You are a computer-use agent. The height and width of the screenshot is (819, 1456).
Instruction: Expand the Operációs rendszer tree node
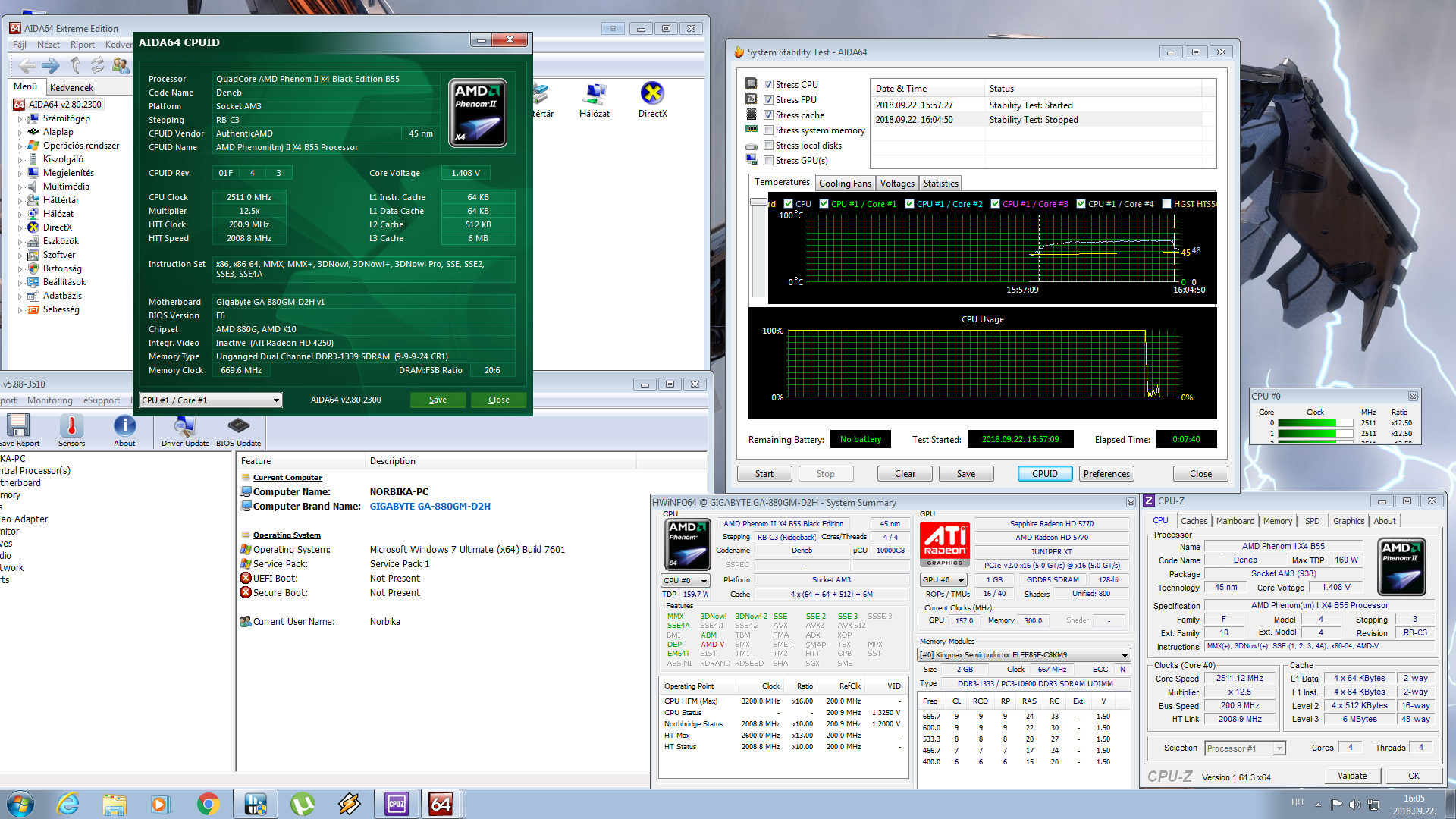20,146
